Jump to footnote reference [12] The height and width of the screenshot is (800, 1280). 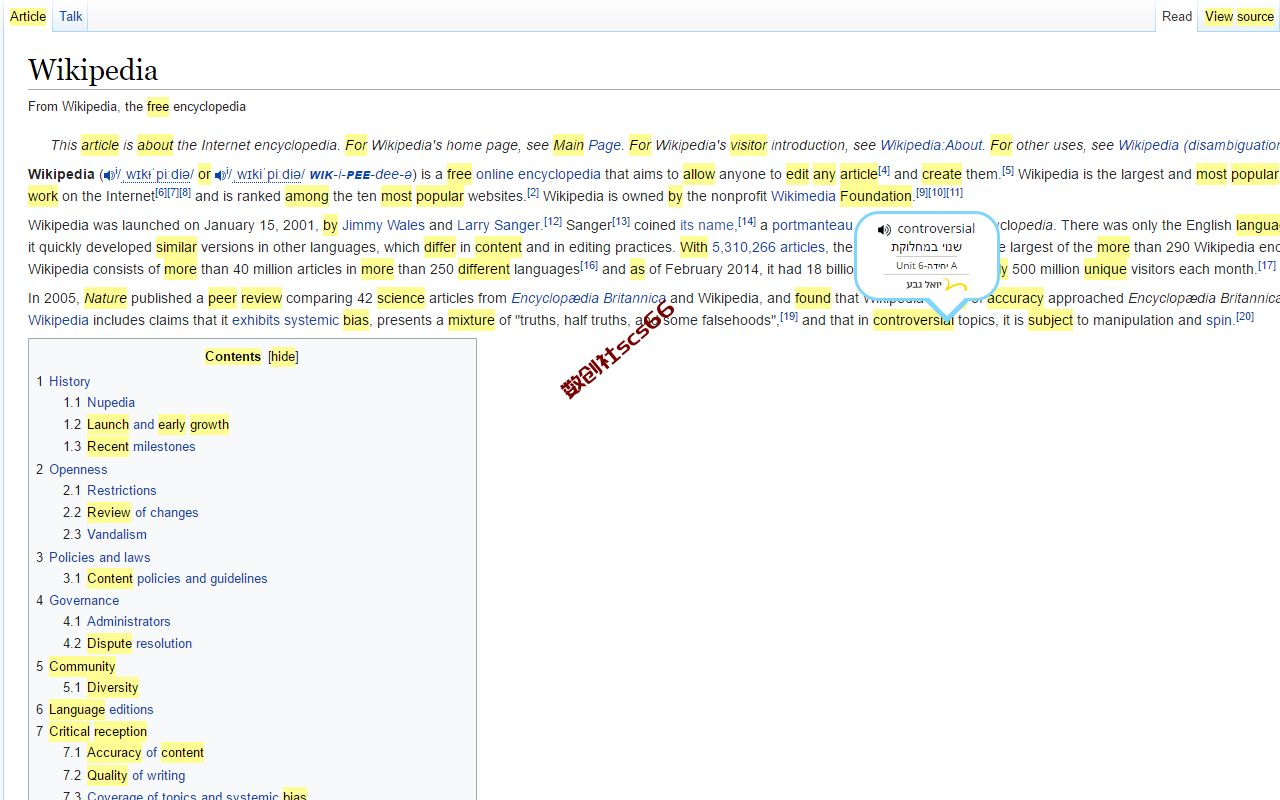(553, 221)
